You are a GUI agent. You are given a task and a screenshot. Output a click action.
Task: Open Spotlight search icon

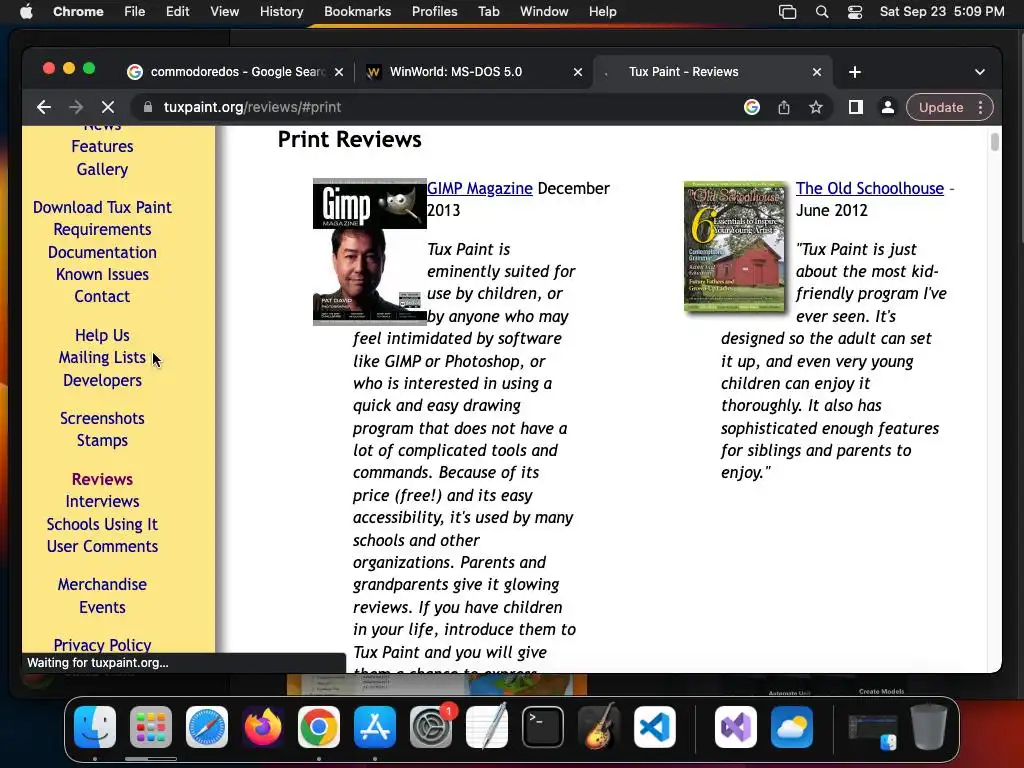tap(822, 12)
